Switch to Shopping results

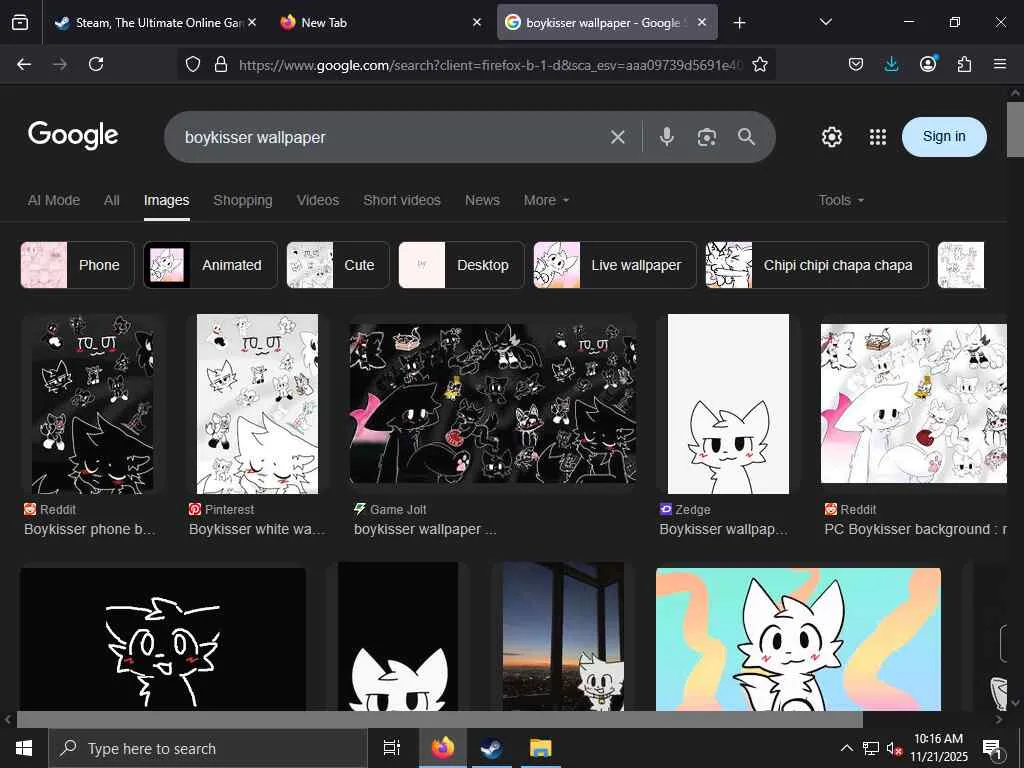(243, 200)
